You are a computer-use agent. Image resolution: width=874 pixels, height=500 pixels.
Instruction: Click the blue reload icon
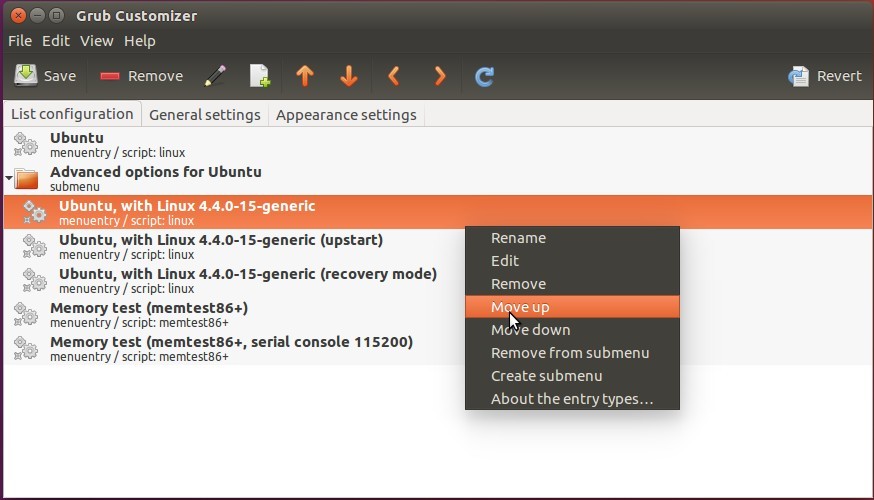point(484,76)
